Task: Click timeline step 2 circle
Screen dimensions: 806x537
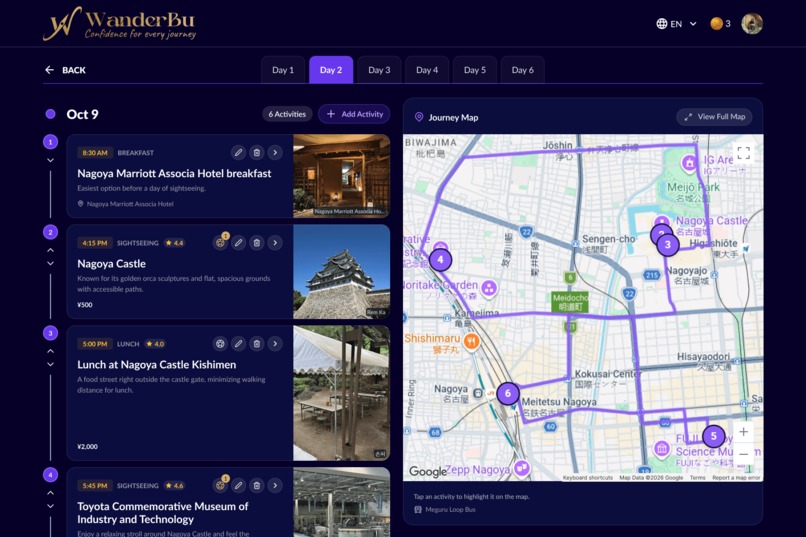Action: point(50,232)
